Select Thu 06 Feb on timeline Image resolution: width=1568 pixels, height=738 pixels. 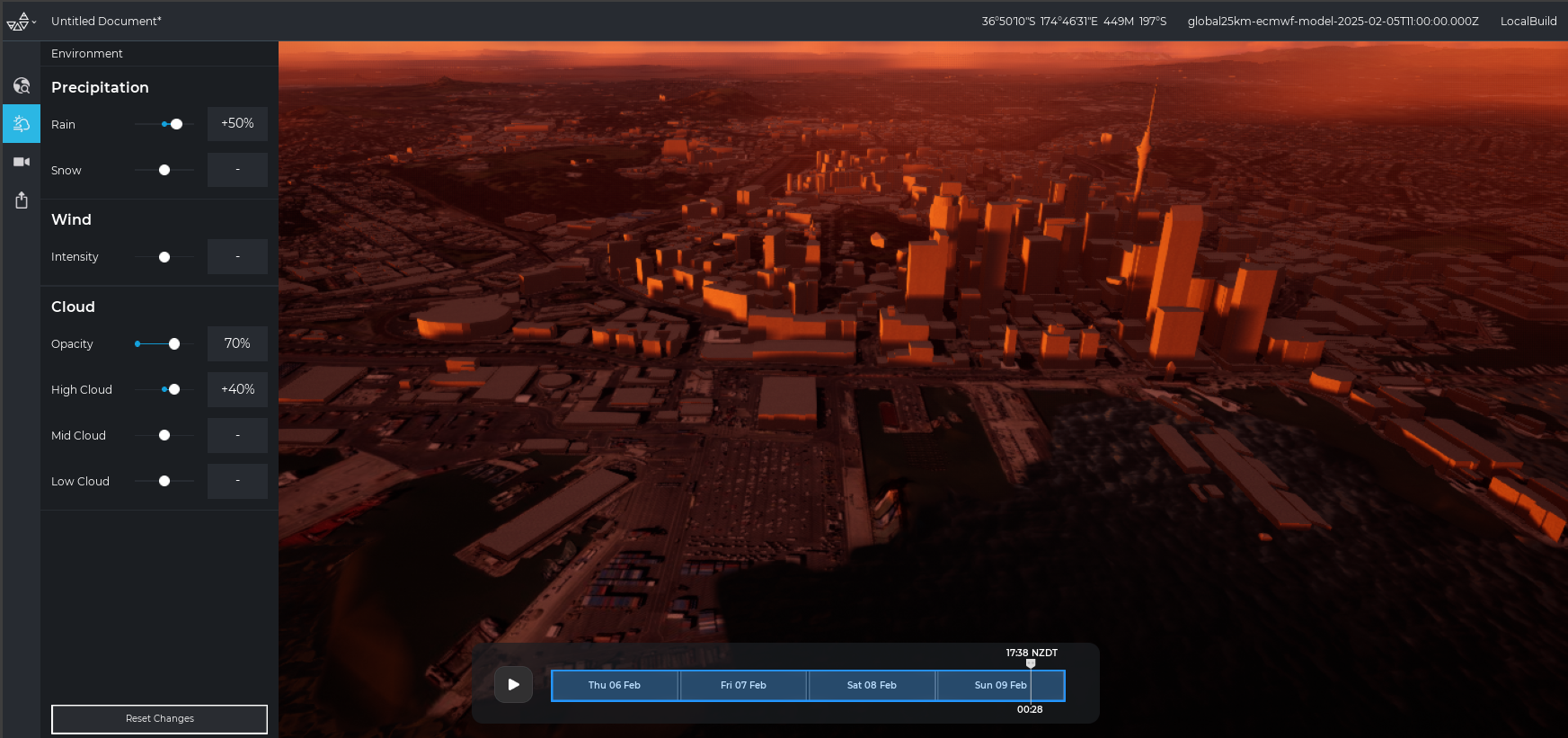[615, 685]
